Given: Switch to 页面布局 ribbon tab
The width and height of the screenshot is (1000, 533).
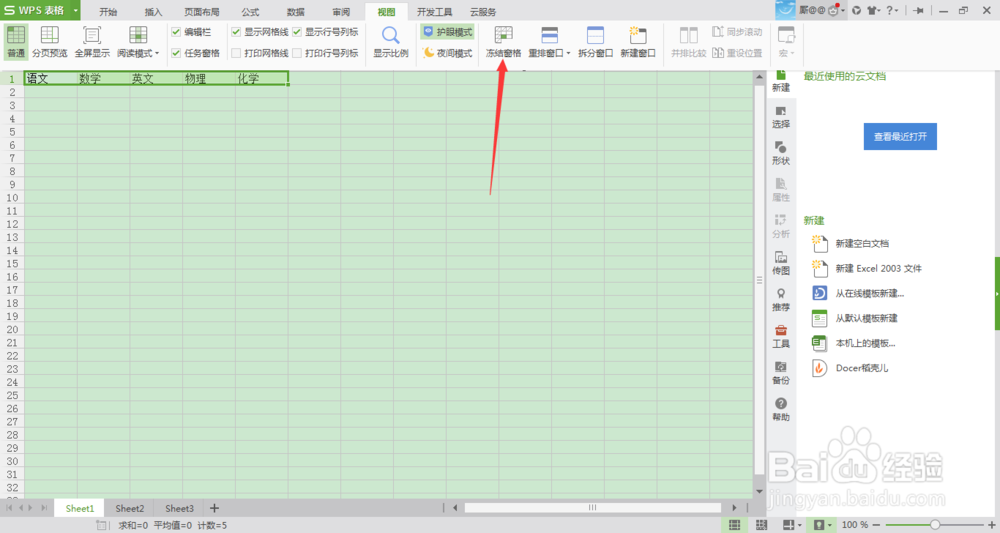Looking at the screenshot, I should coord(202,12).
